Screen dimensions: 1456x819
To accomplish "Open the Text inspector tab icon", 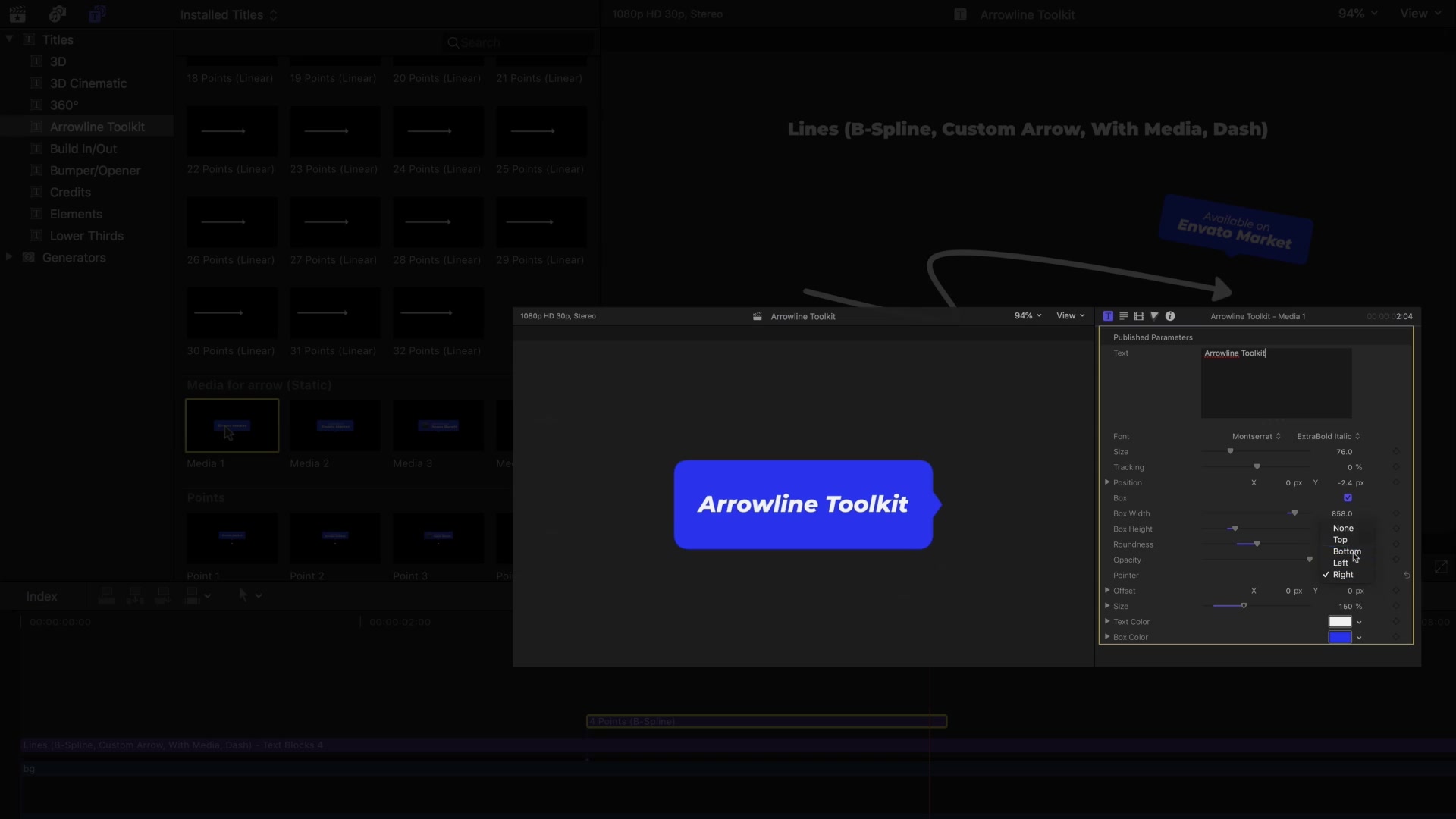I will [1108, 316].
